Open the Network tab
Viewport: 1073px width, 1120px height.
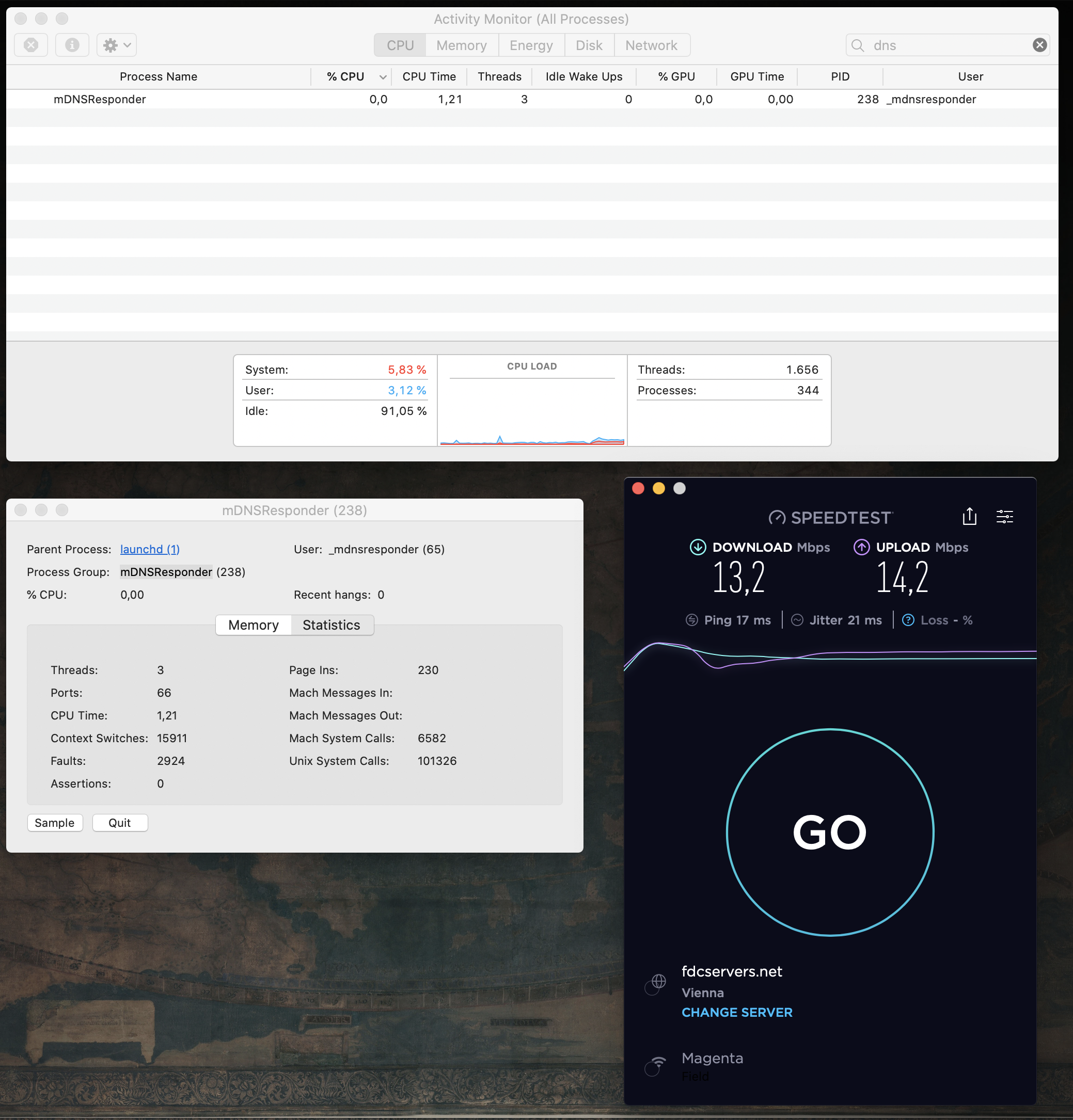(x=651, y=45)
